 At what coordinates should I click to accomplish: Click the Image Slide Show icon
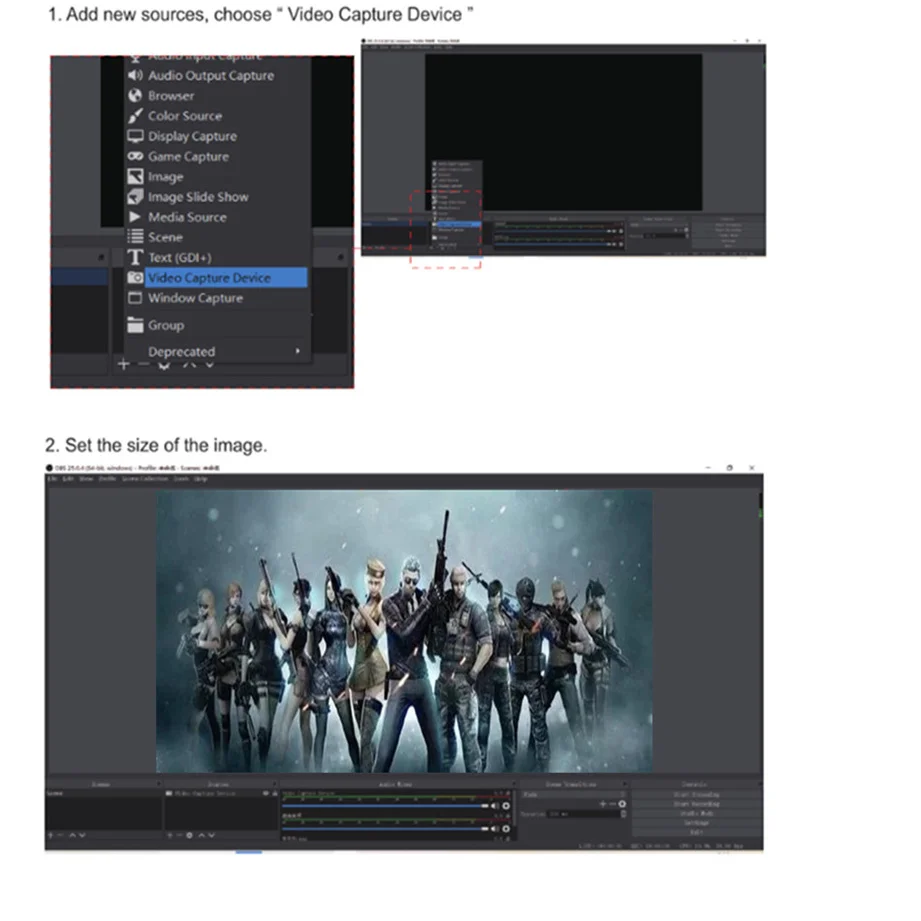136,197
